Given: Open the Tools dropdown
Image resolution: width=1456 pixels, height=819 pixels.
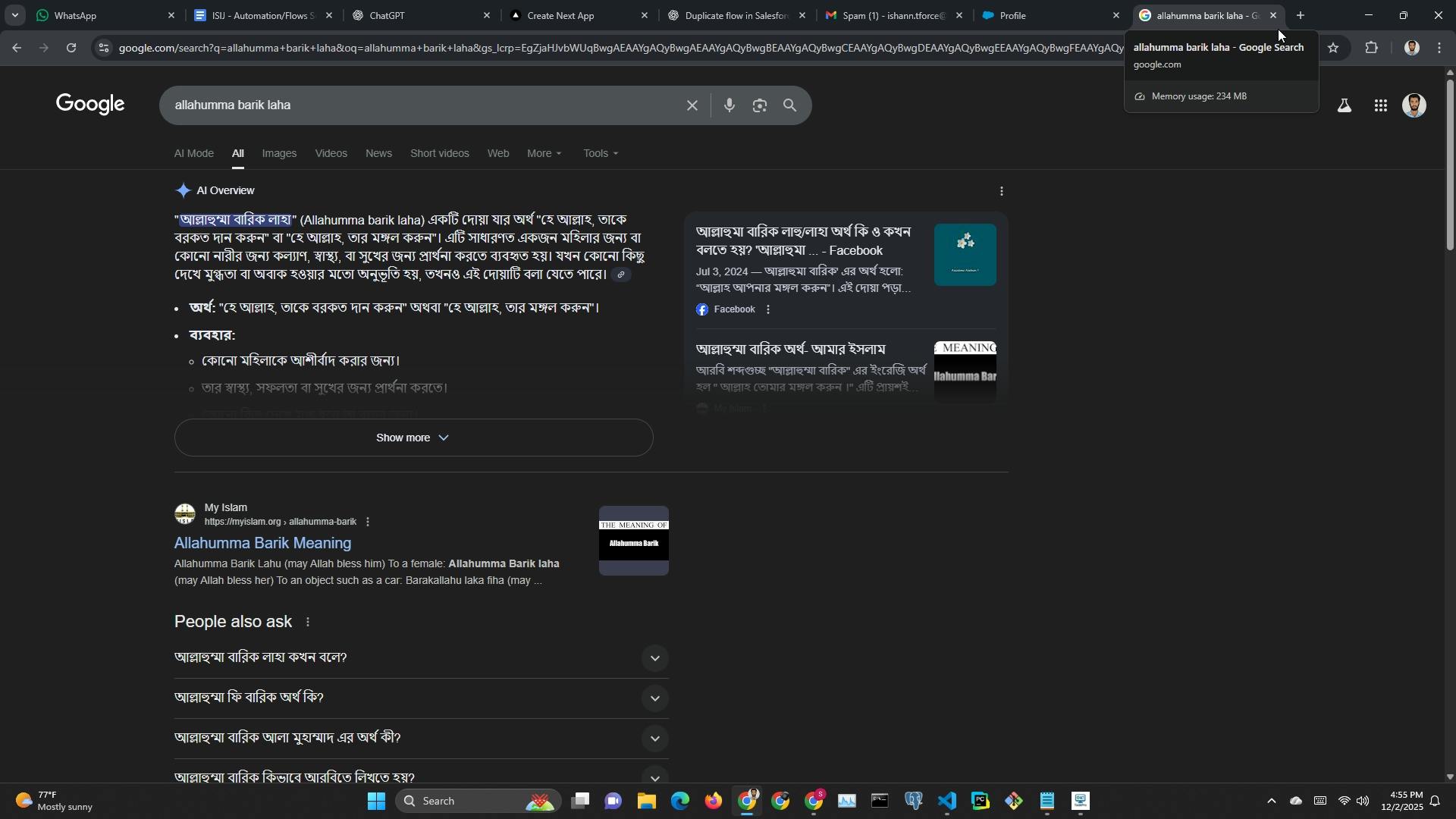Looking at the screenshot, I should coord(600,153).
